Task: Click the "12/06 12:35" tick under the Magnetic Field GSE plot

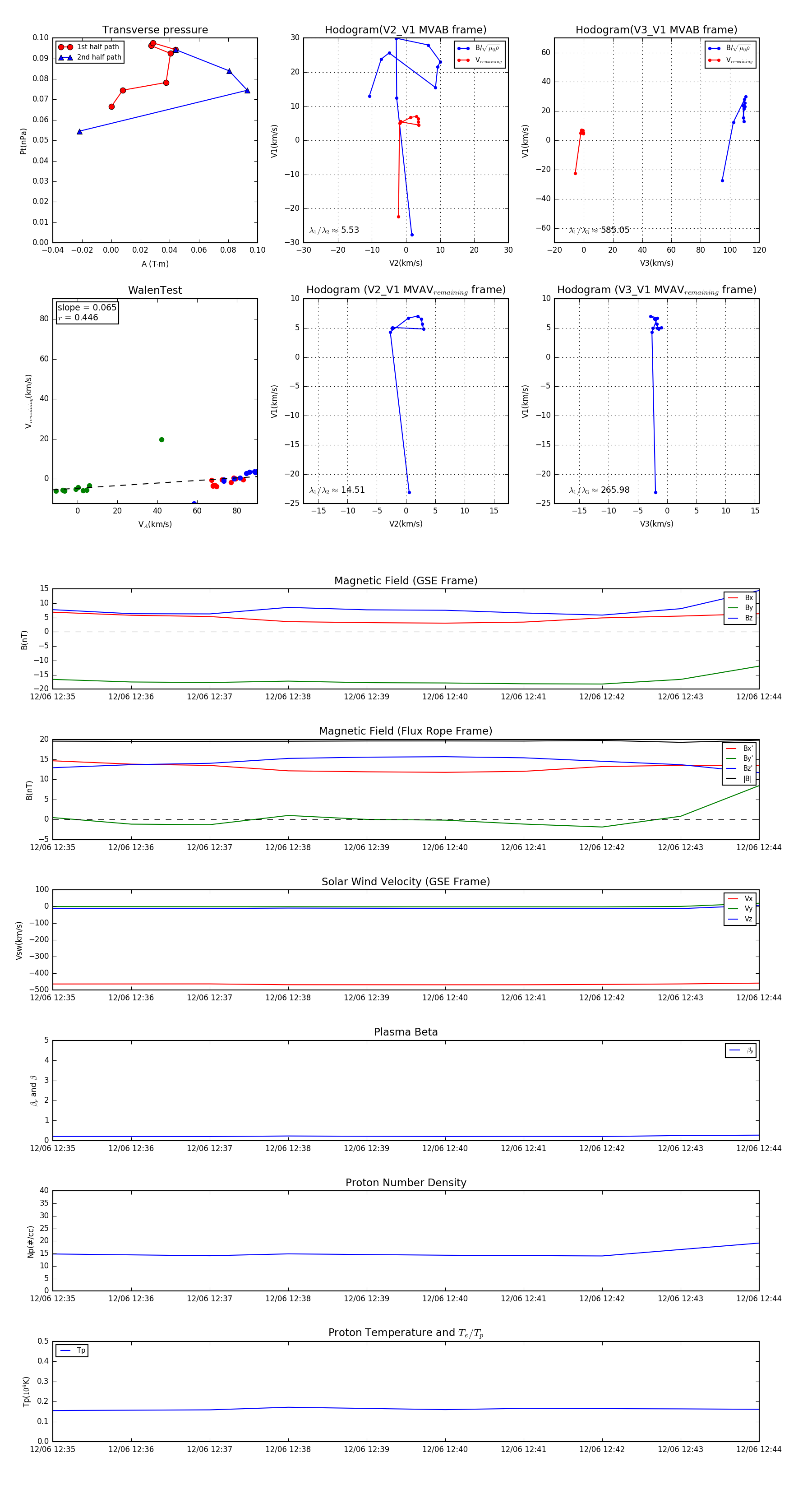Action: click(x=53, y=697)
